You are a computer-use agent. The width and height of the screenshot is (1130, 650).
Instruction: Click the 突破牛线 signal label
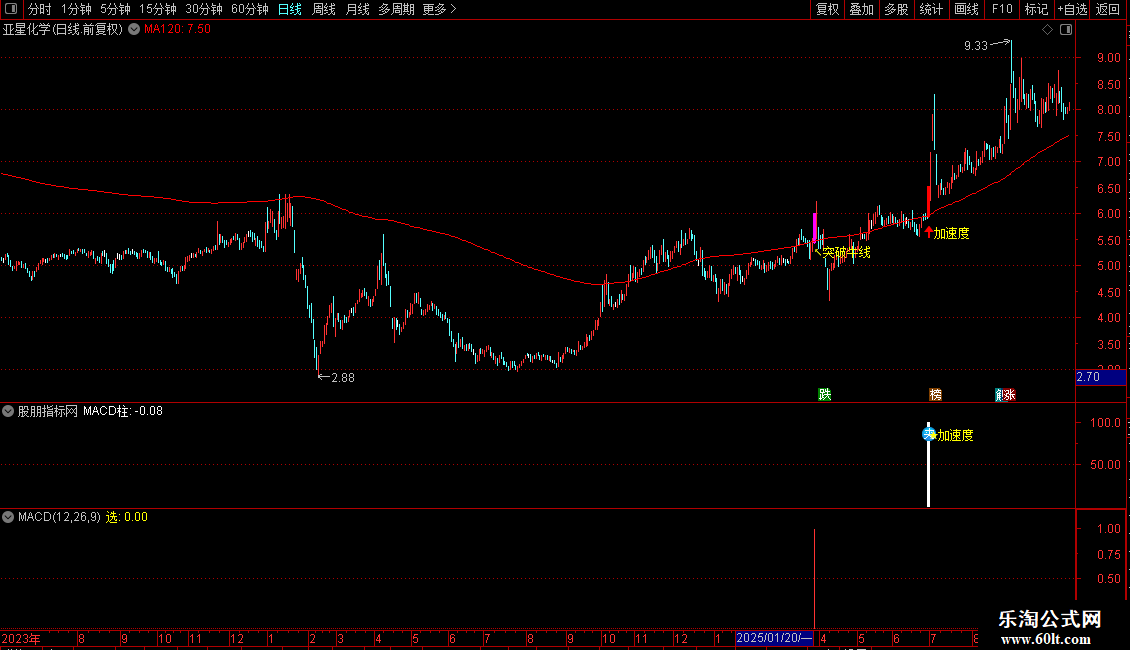tap(846, 252)
